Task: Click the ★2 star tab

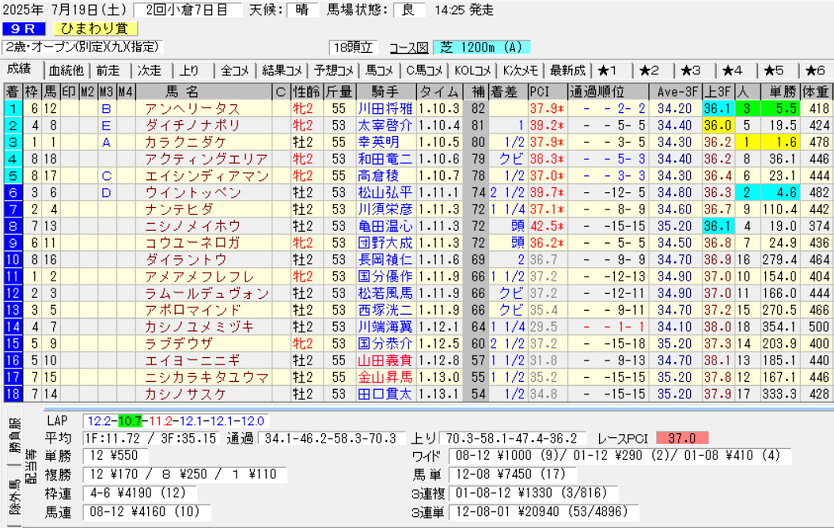Action: coord(649,70)
